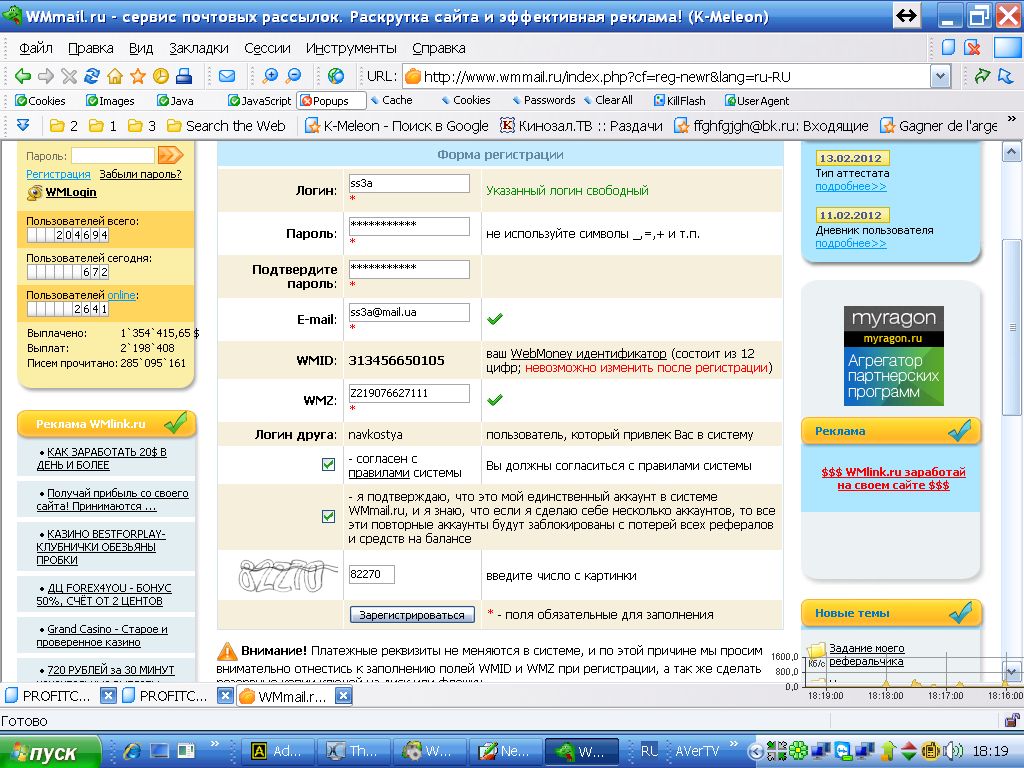The width and height of the screenshot is (1024, 768).
Task: Click the Zoom in magnifier
Action: pos(270,76)
